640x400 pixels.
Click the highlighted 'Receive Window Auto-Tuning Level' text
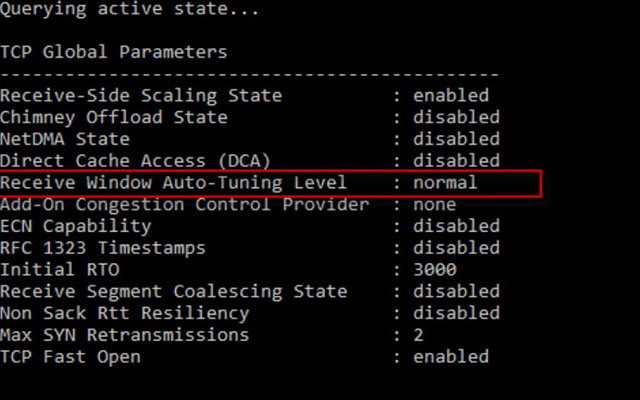pyautogui.click(x=173, y=183)
